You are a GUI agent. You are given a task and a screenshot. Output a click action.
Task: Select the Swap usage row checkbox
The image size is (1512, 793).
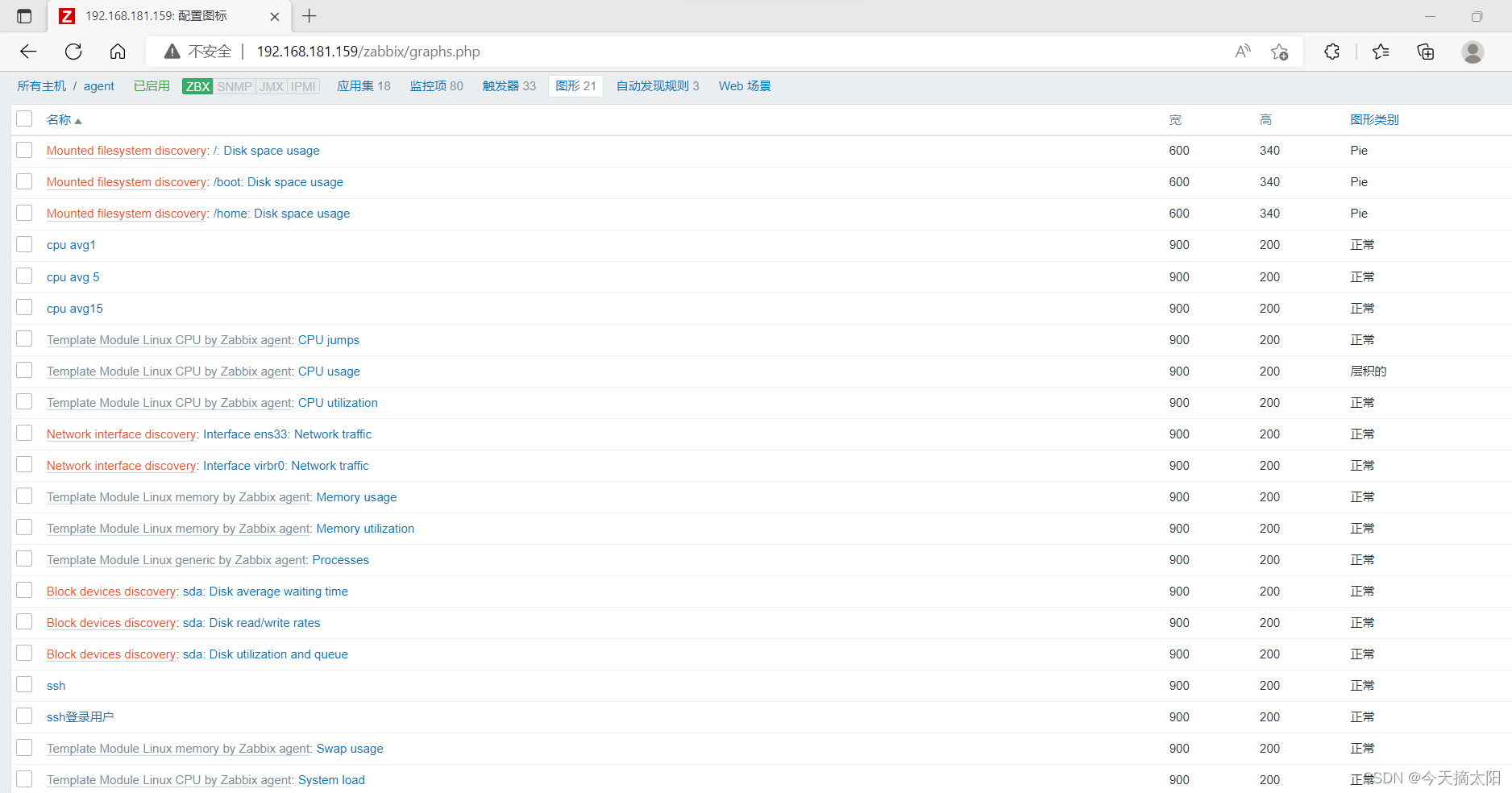(24, 747)
